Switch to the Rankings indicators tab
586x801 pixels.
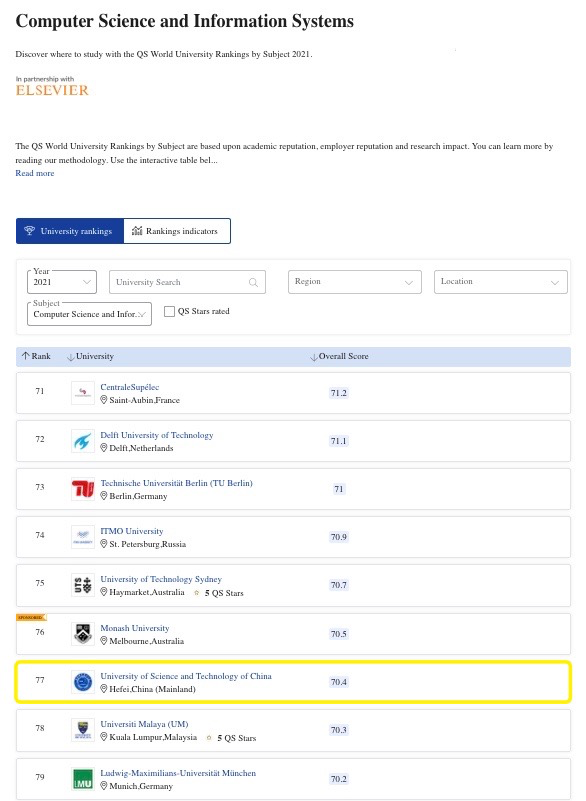pyautogui.click(x=177, y=231)
